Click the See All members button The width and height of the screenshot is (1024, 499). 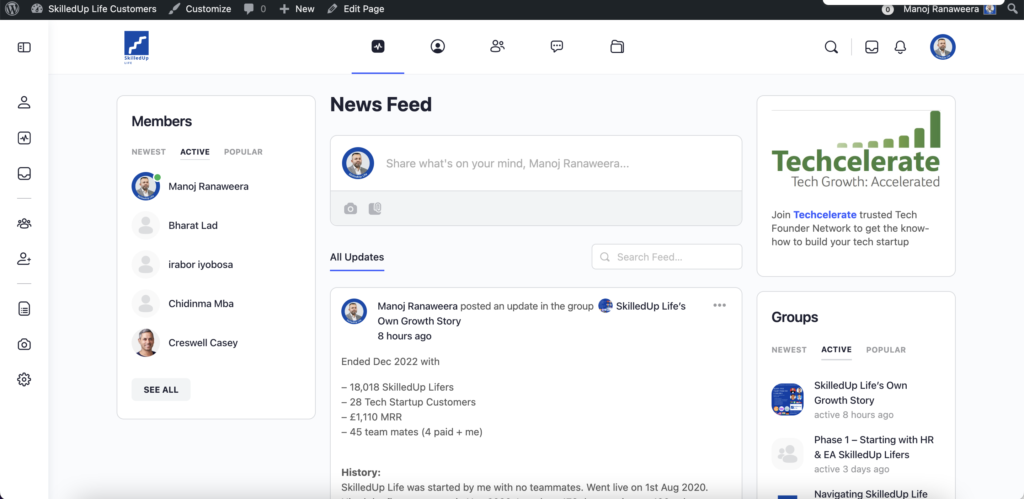pyautogui.click(x=161, y=389)
